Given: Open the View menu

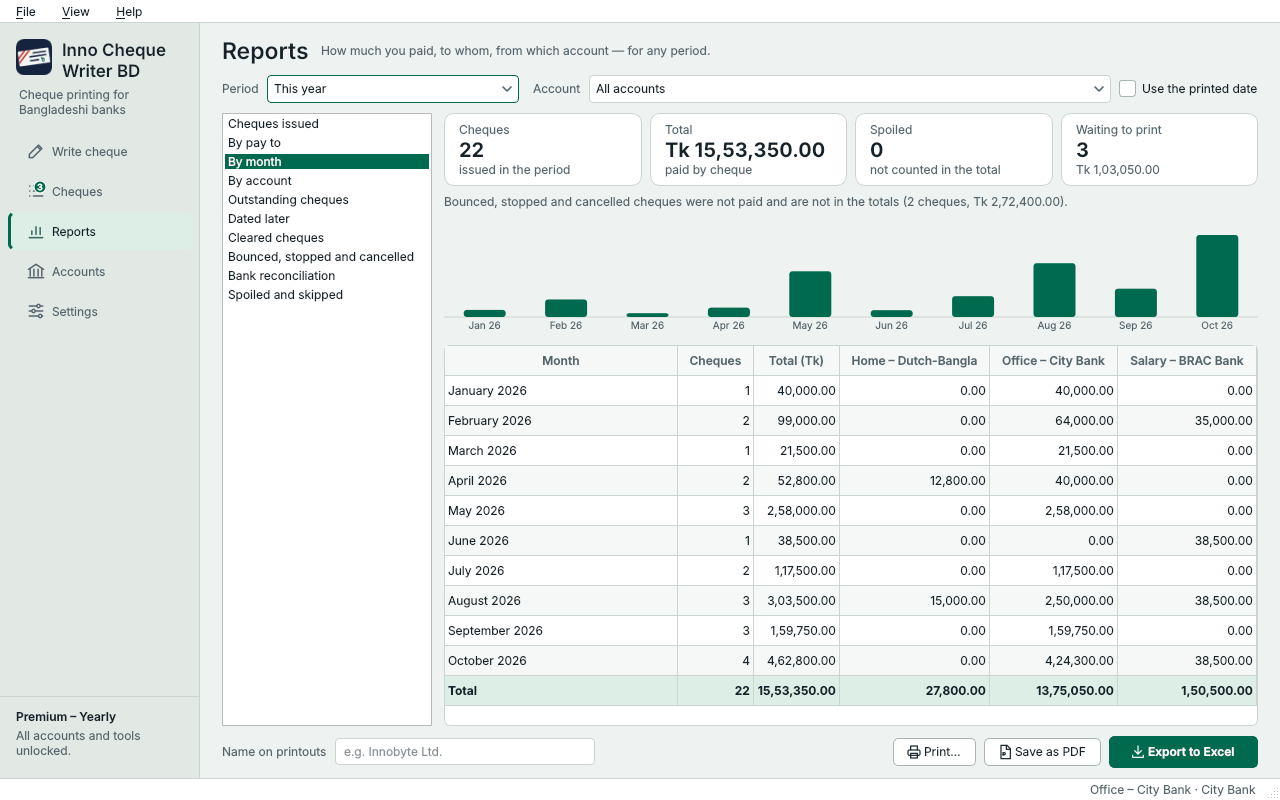Looking at the screenshot, I should [x=76, y=12].
